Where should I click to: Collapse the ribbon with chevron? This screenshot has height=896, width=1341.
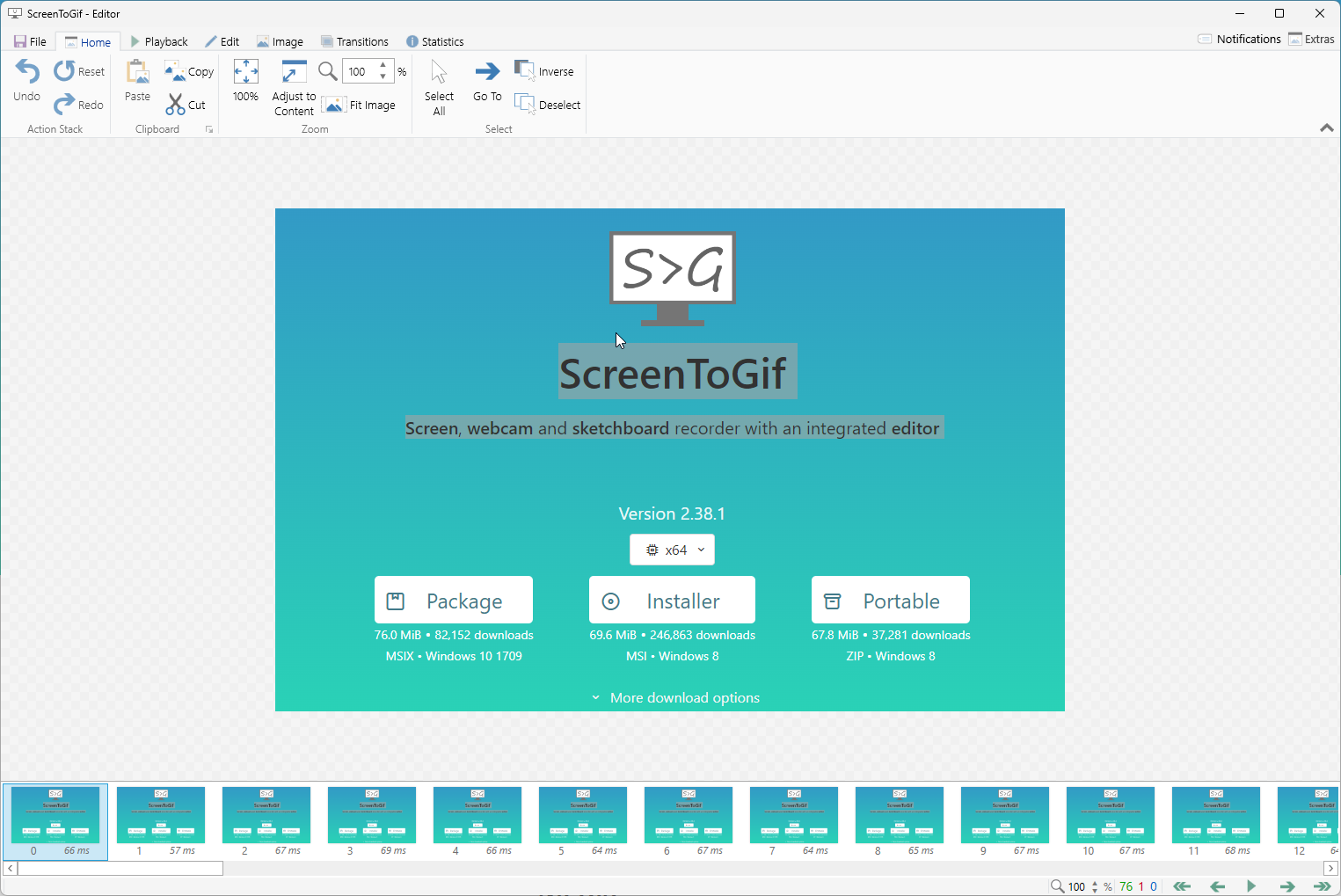[x=1327, y=127]
